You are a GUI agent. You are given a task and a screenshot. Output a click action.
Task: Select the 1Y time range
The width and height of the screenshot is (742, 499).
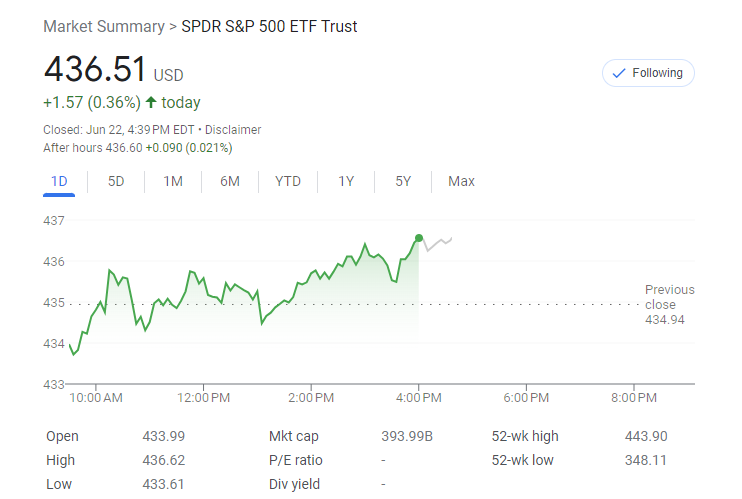click(x=346, y=181)
